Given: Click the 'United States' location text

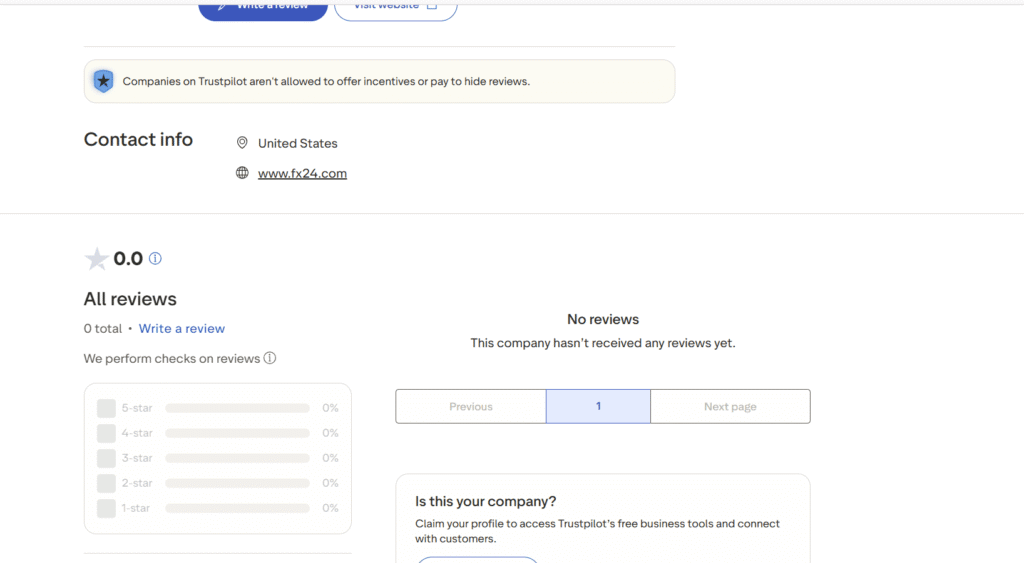Looking at the screenshot, I should [x=298, y=143].
